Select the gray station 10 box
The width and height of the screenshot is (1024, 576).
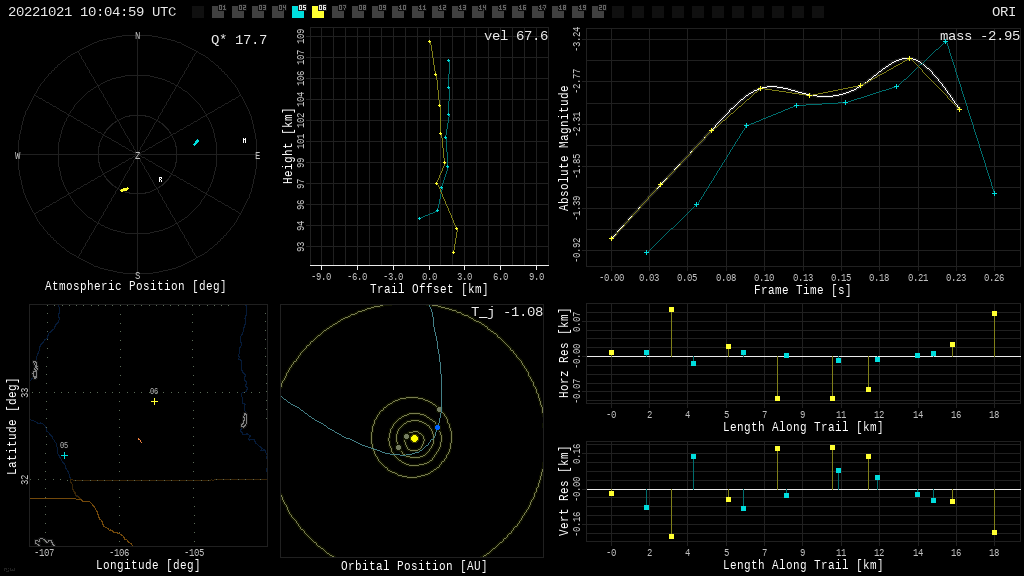[398, 12]
